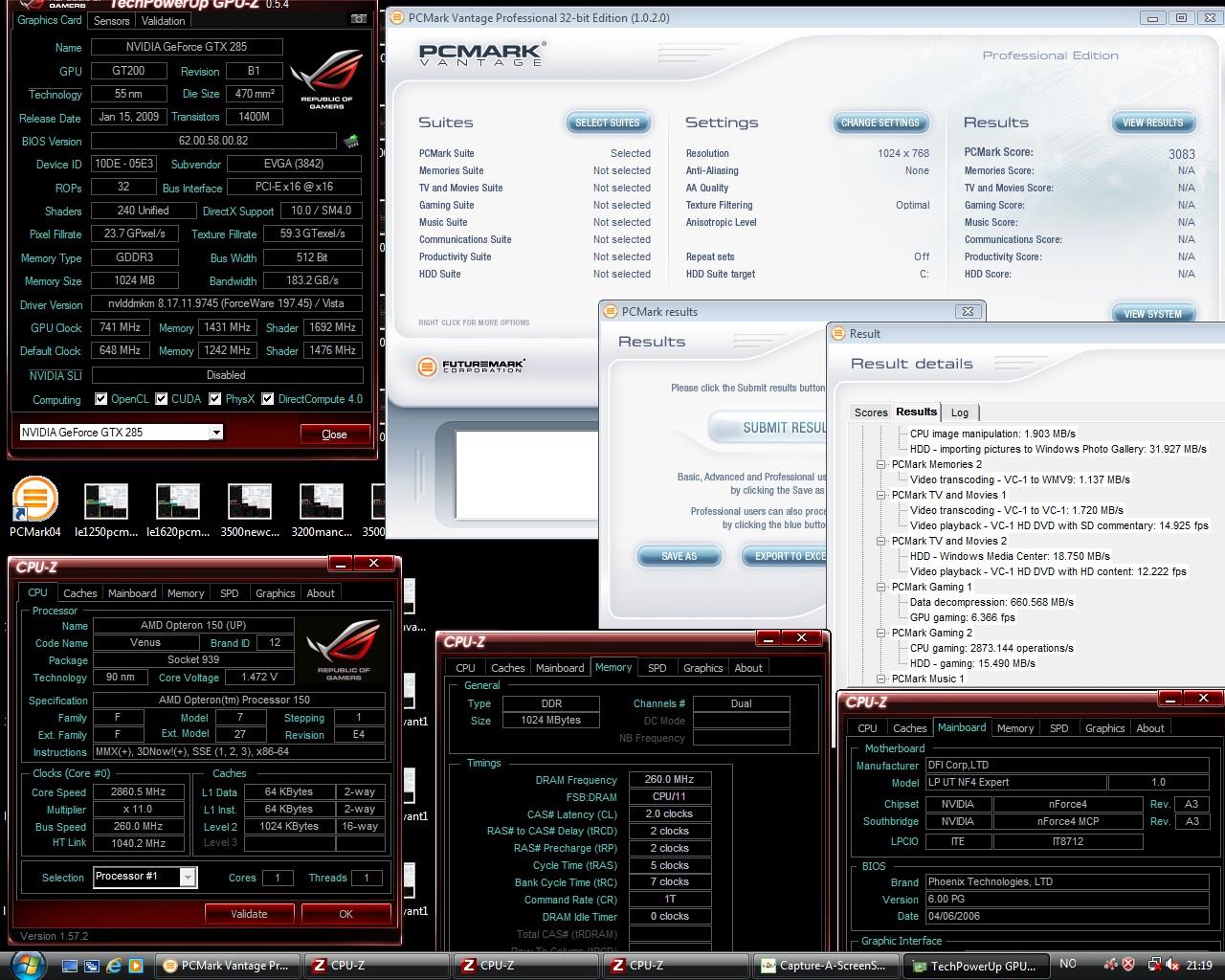Toggle the DirectCompute 4.0 checkbox
This screenshot has height=980, width=1225.
(268, 399)
